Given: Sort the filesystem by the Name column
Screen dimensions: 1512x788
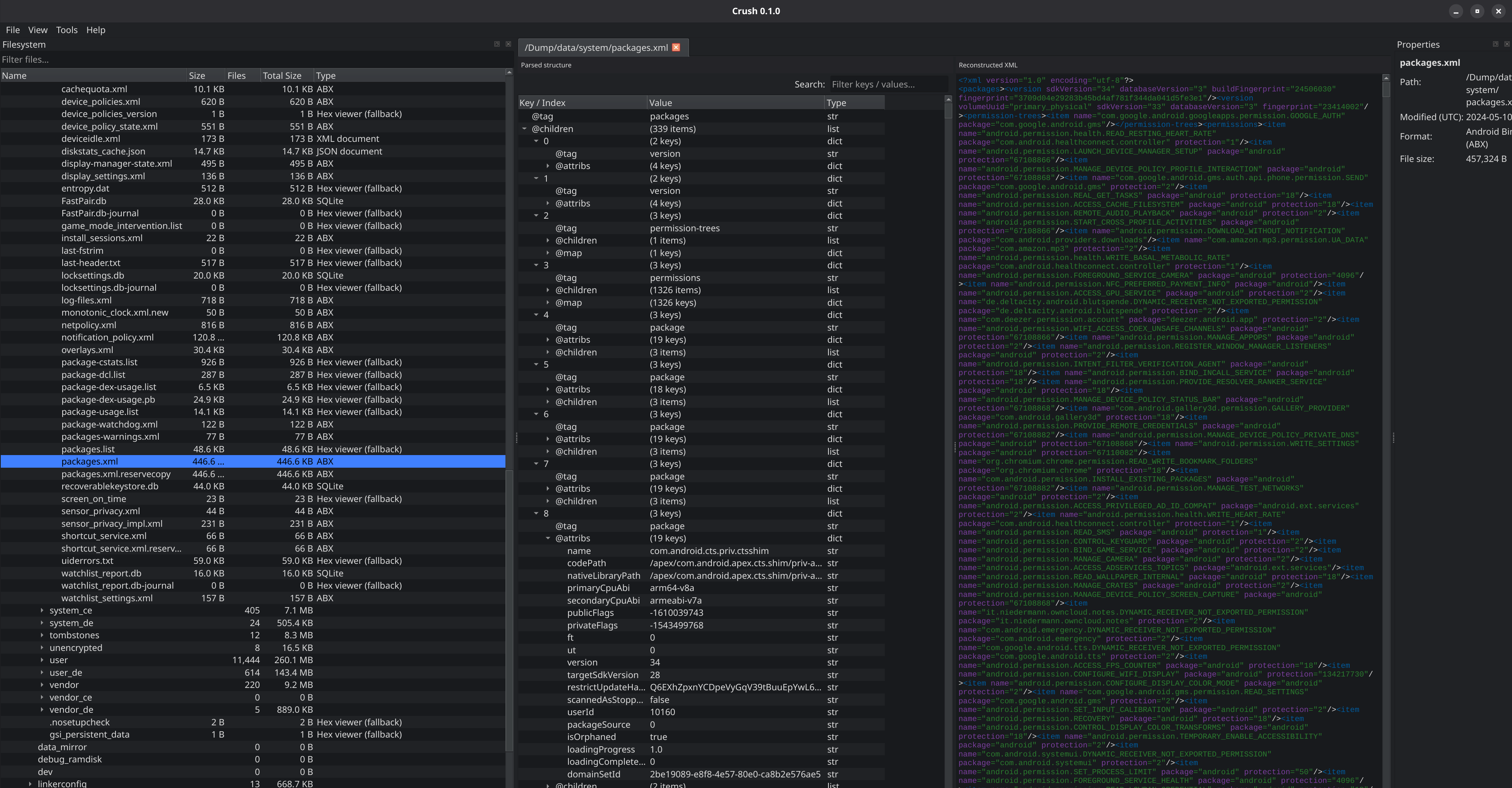Looking at the screenshot, I should coord(93,76).
